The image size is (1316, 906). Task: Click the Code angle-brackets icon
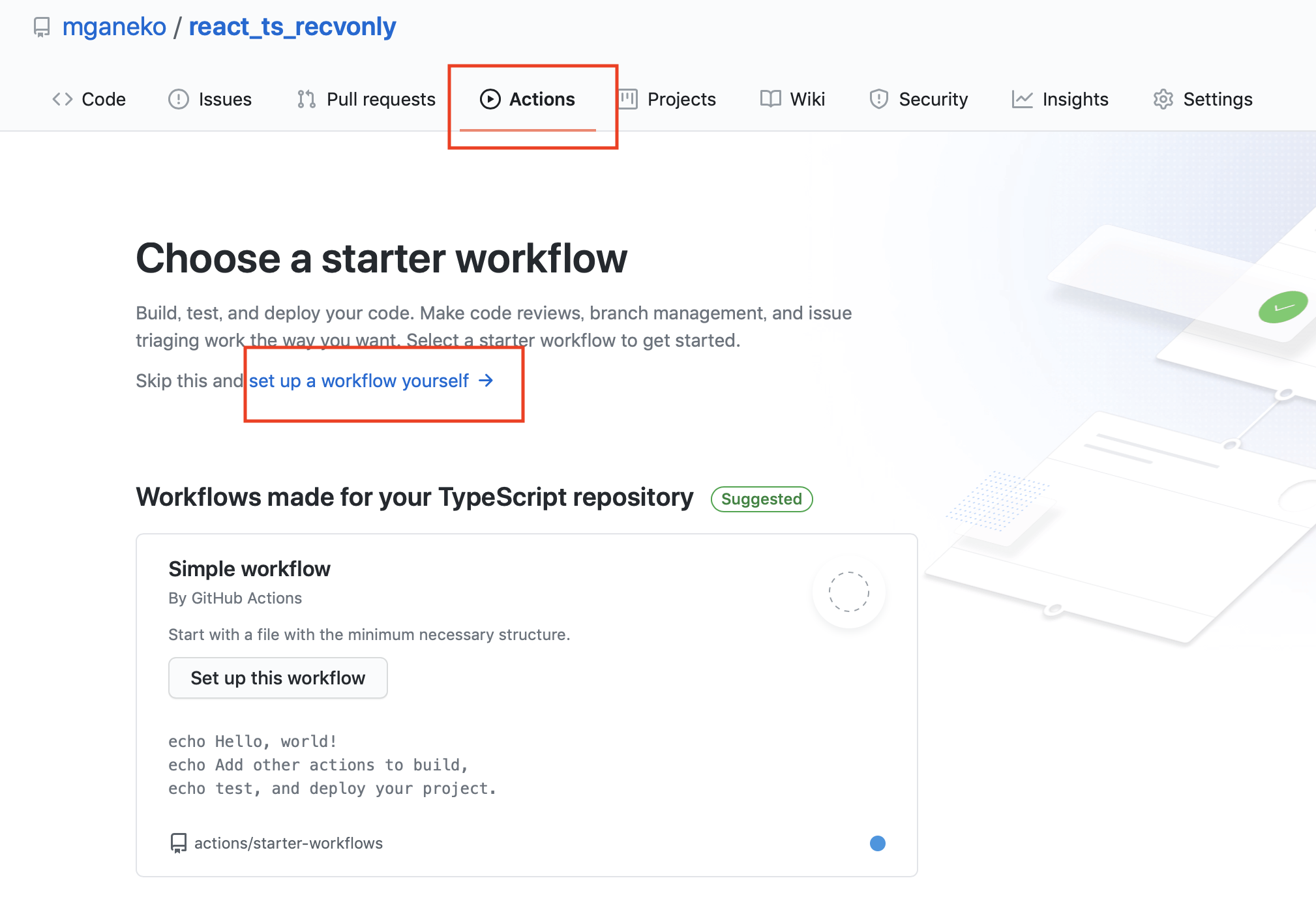(63, 99)
